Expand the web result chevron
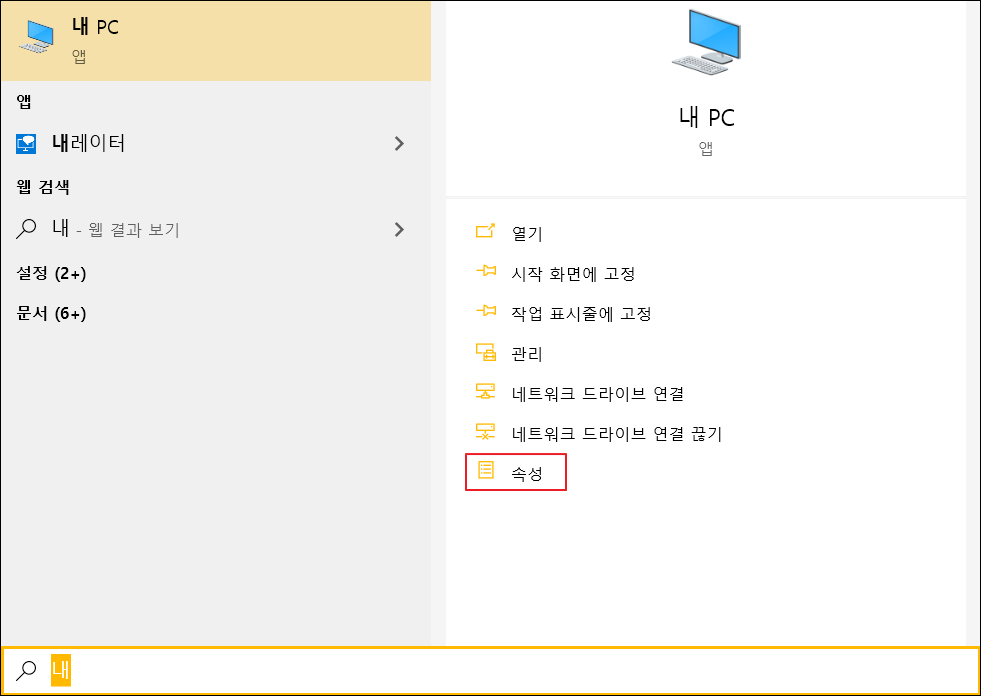Screen dimensions: 981x696 click(x=399, y=230)
